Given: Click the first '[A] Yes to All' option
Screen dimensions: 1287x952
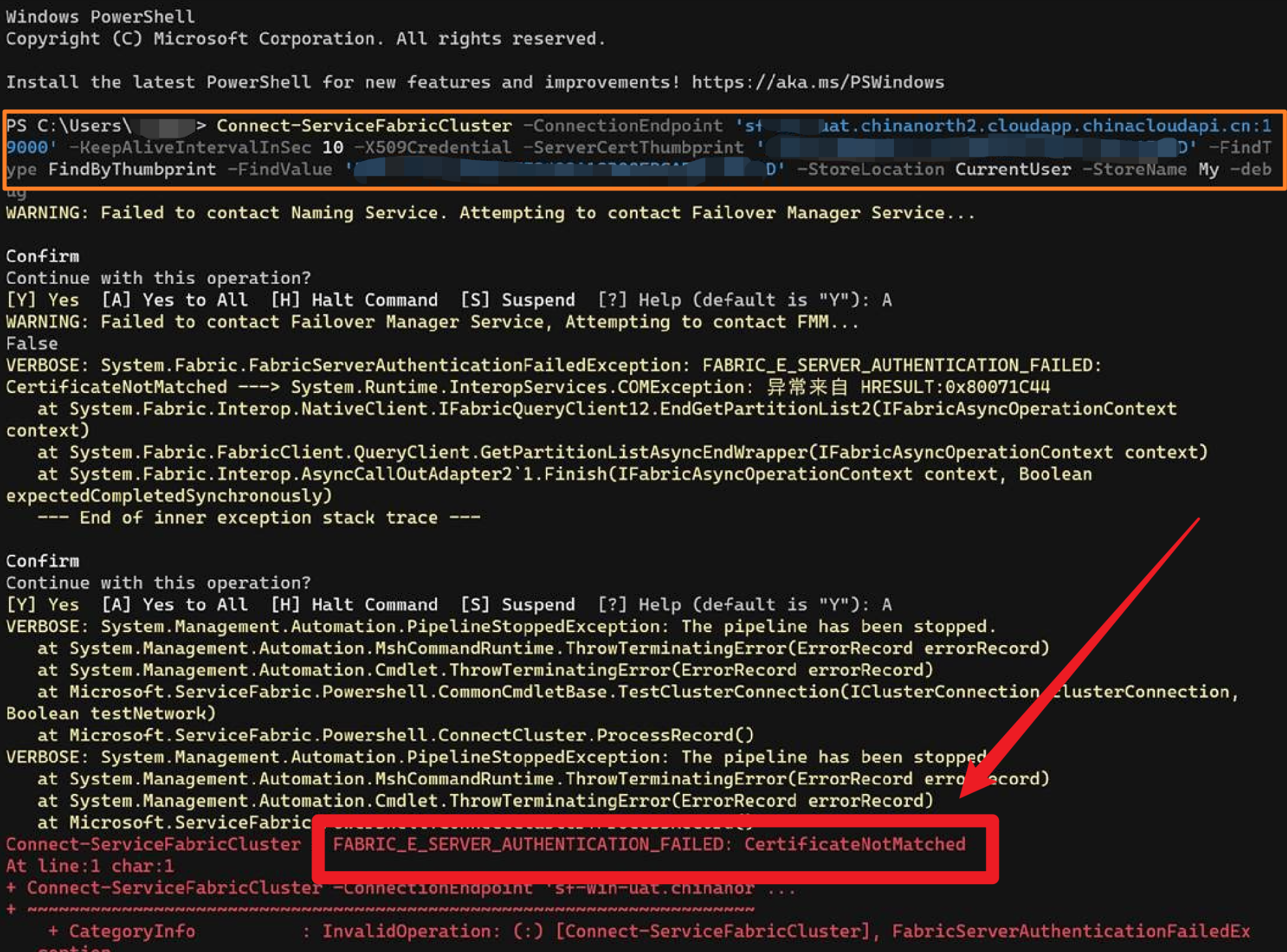Looking at the screenshot, I should (174, 300).
